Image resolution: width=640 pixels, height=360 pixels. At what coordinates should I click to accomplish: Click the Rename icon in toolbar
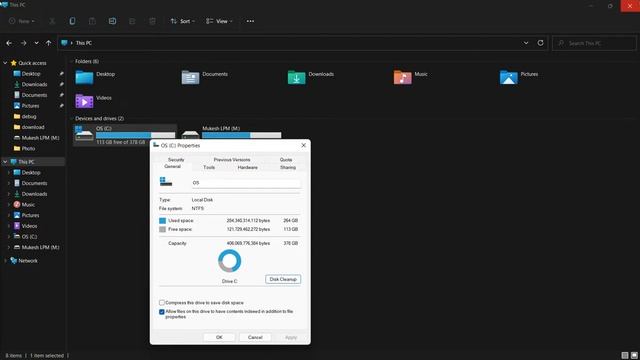coord(112,21)
